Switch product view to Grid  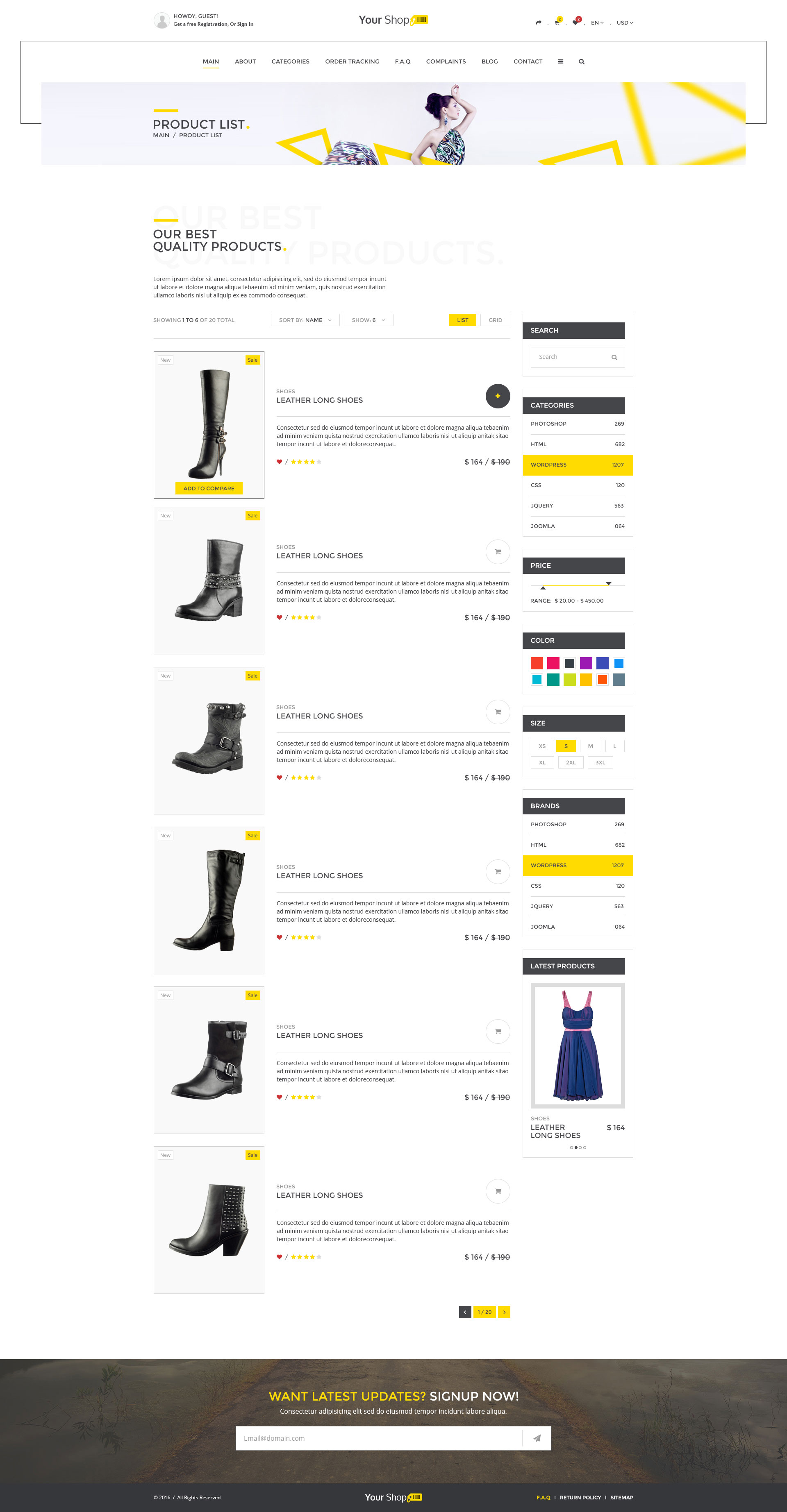pyautogui.click(x=495, y=320)
